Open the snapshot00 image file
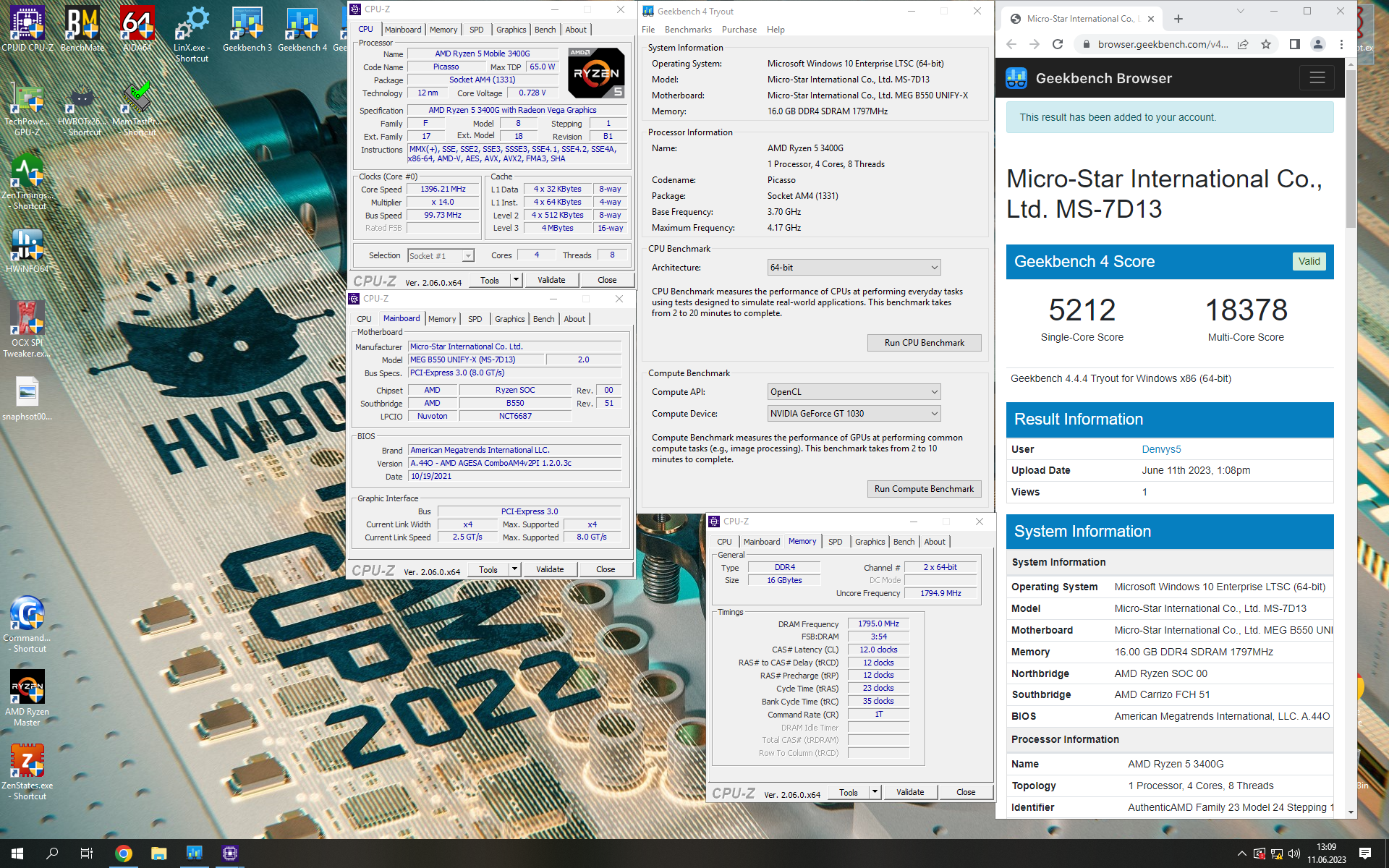This screenshot has height=868, width=1389. 27,399
